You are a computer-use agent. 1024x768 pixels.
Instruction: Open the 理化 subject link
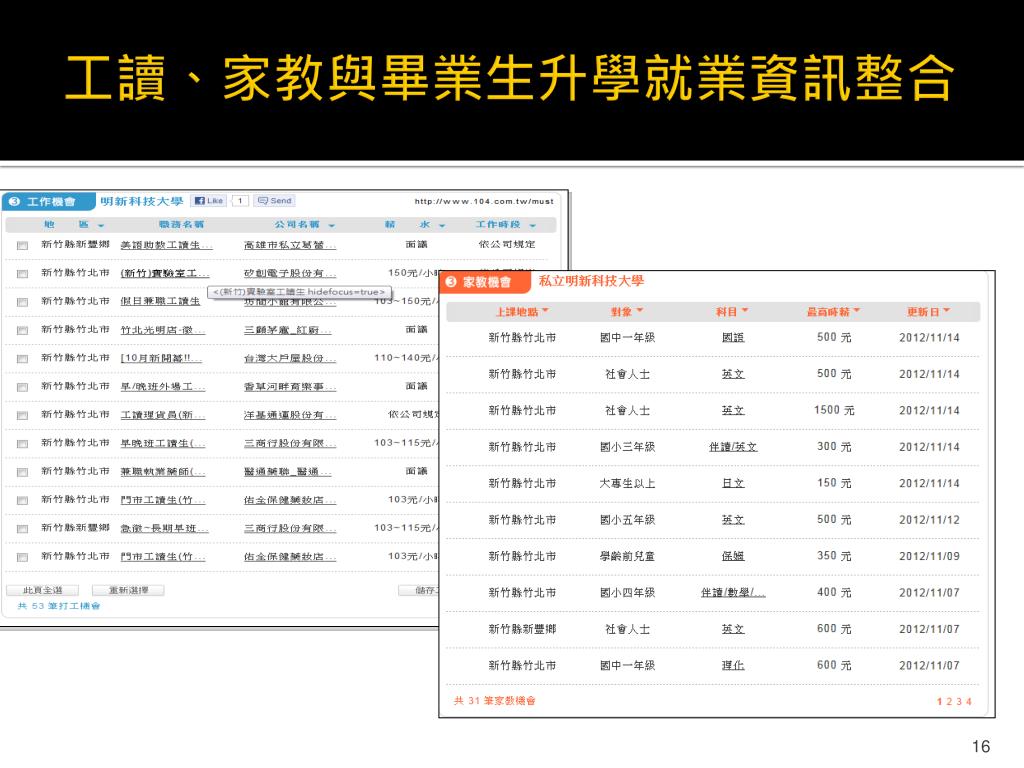(733, 665)
